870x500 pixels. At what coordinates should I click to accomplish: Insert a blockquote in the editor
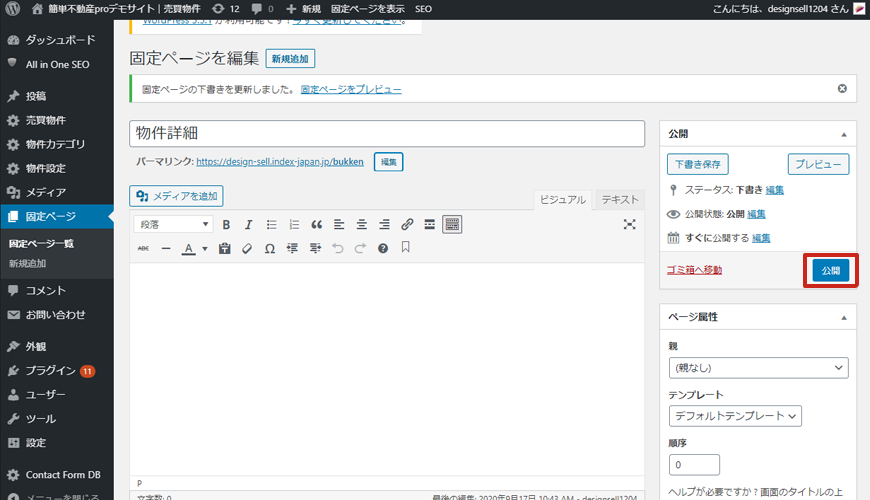click(x=317, y=225)
